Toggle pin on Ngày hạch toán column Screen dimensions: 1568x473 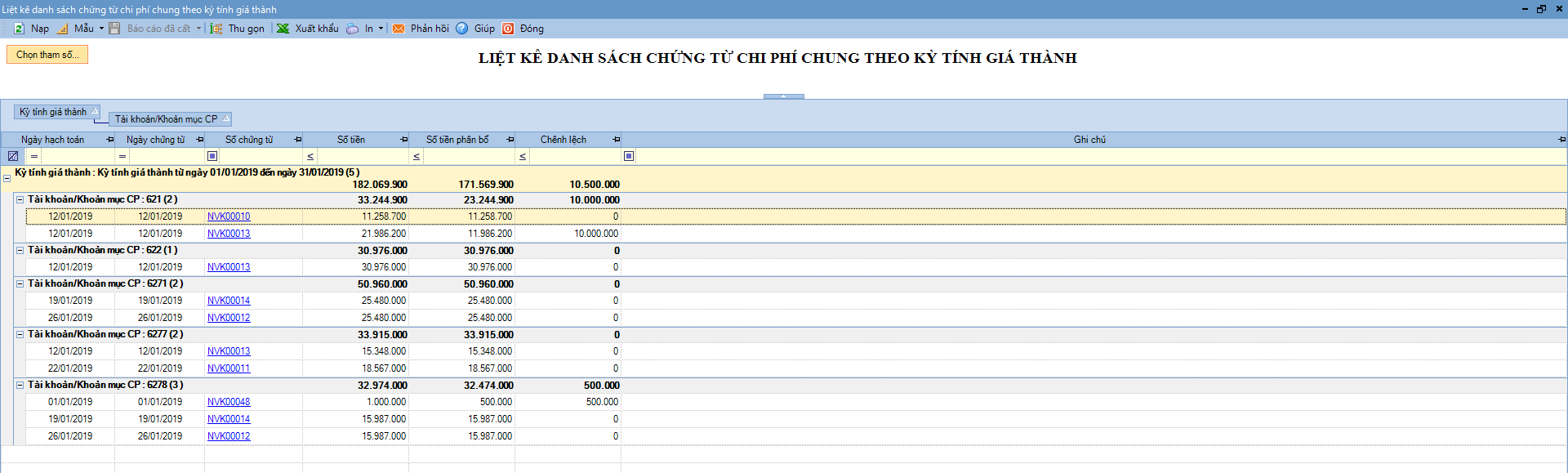110,140
